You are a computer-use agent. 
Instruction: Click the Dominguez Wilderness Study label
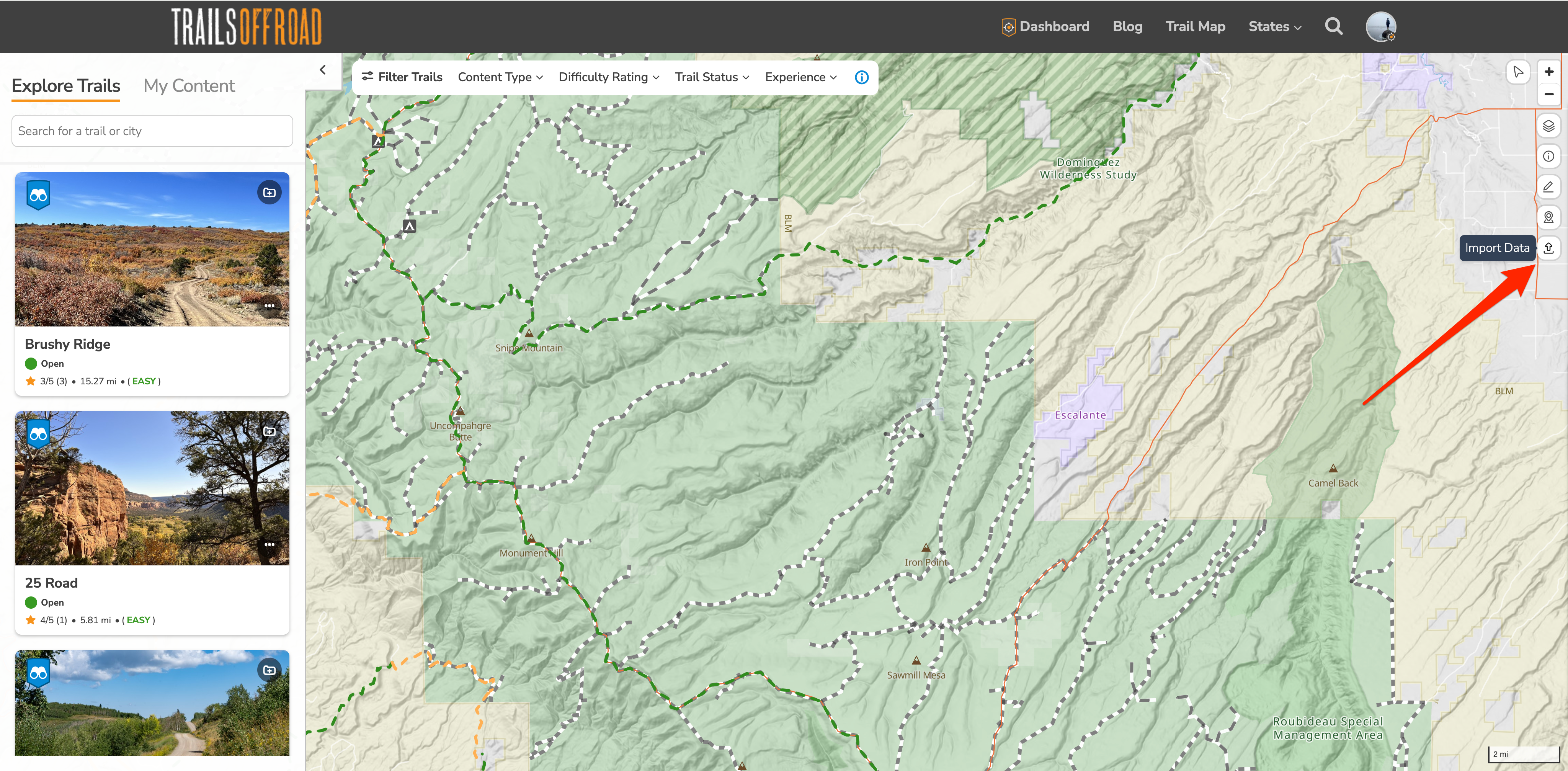coord(1088,168)
